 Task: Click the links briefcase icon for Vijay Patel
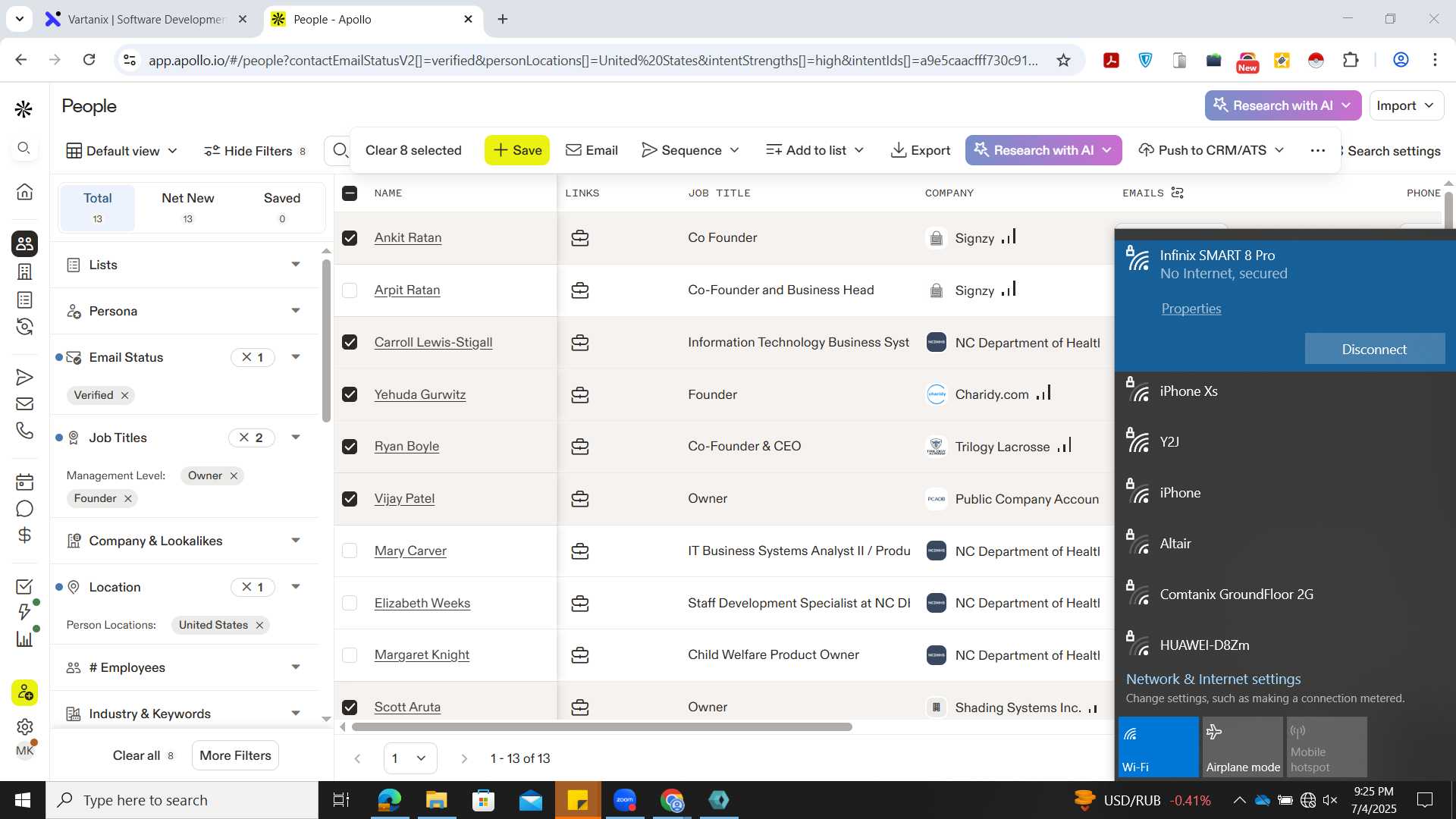tap(580, 499)
